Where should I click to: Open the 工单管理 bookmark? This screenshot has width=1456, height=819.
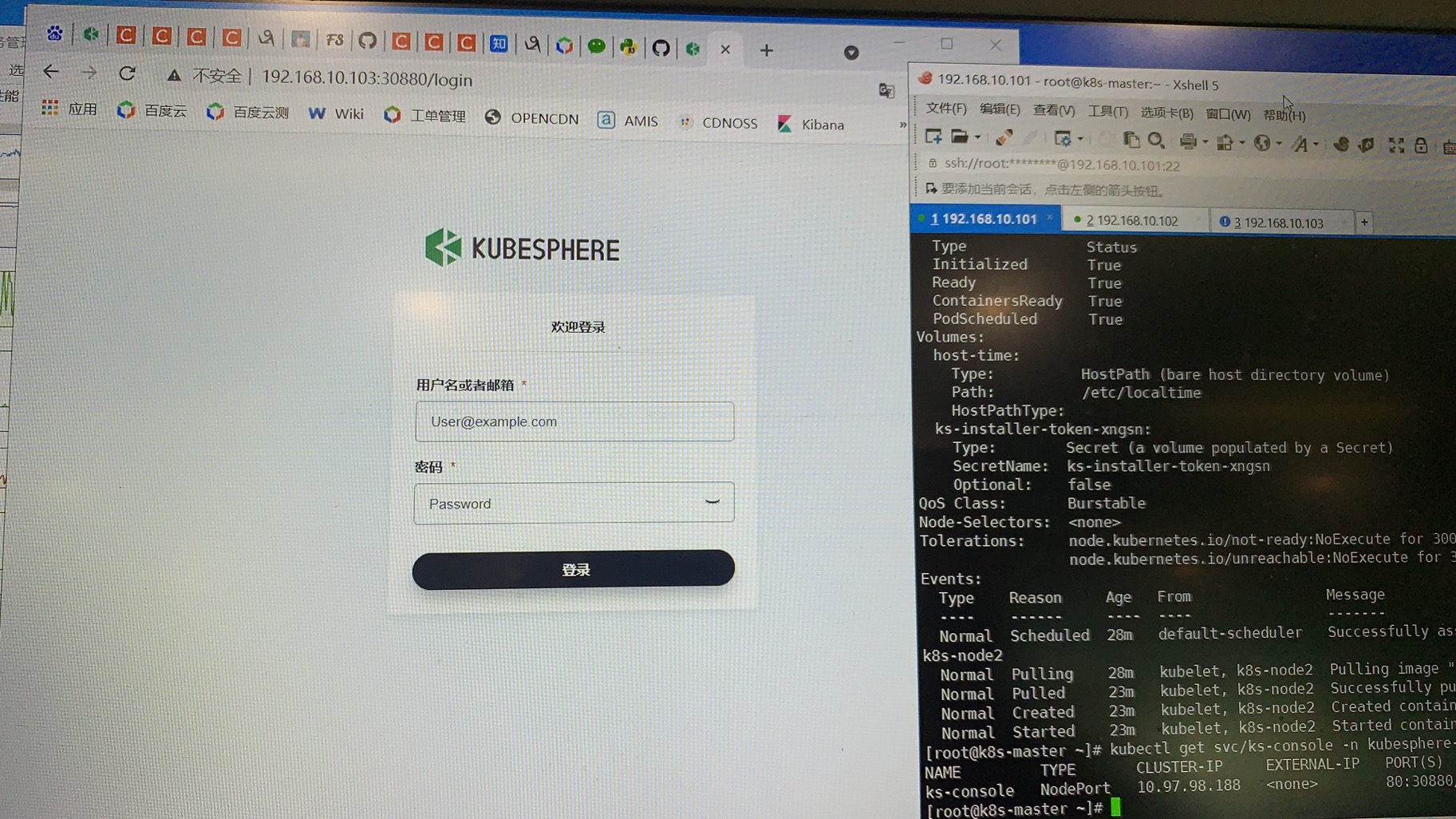point(424,116)
